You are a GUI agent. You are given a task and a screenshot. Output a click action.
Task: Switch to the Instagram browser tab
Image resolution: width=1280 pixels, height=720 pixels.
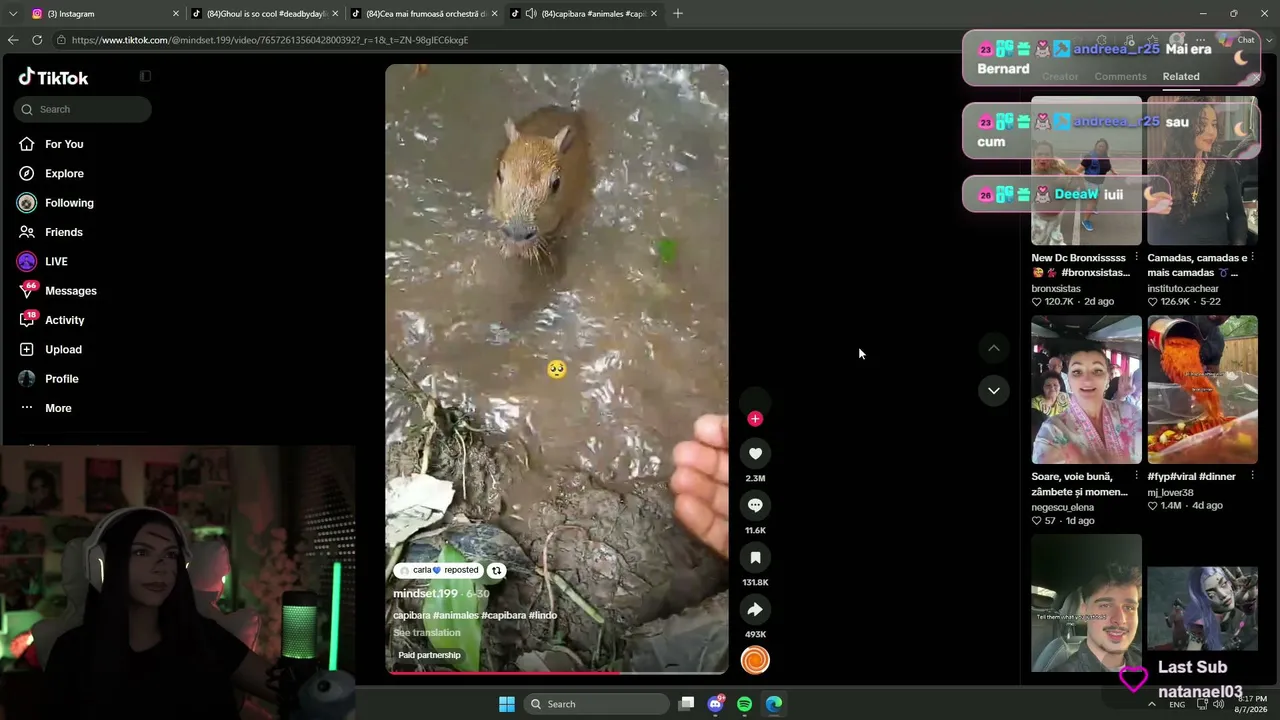coord(105,14)
